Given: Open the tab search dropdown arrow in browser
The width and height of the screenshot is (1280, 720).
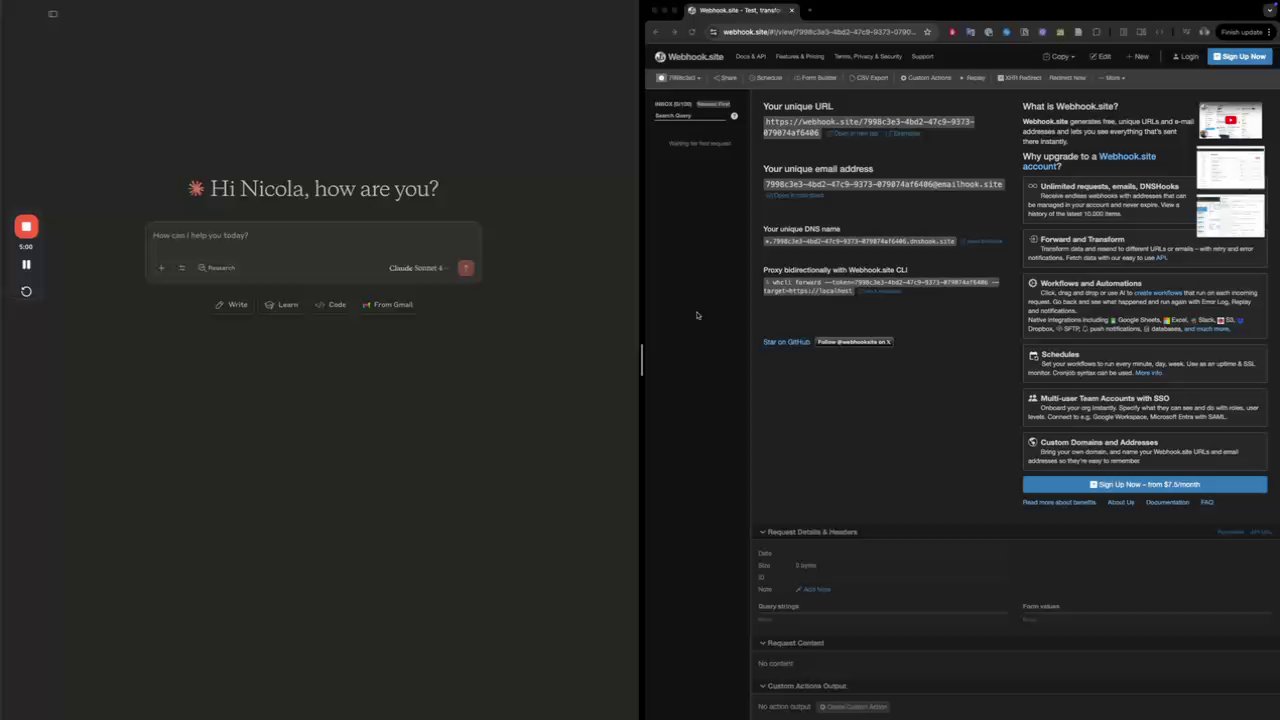Looking at the screenshot, I should (x=1270, y=11).
